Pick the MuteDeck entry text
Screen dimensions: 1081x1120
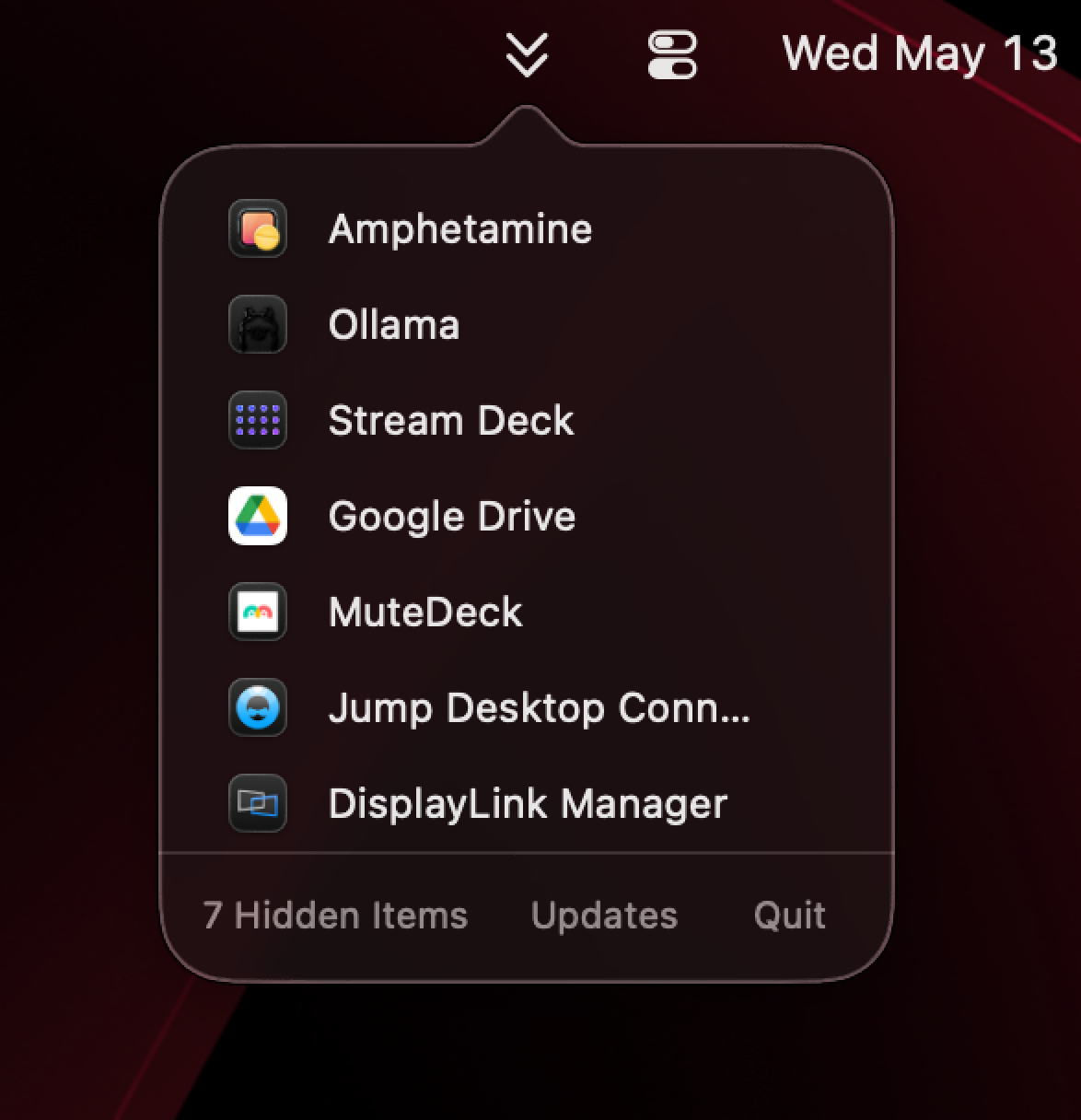[425, 612]
